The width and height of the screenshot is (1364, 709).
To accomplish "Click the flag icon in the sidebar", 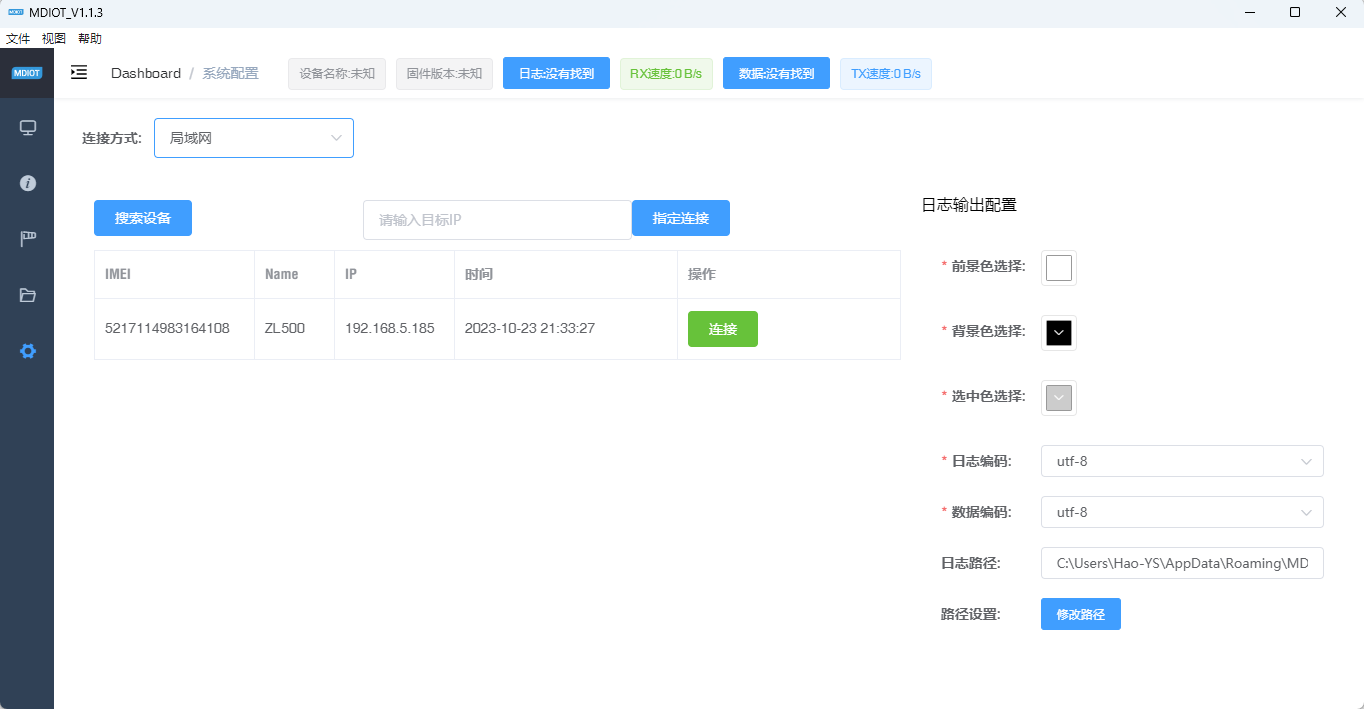I will click(x=27, y=238).
